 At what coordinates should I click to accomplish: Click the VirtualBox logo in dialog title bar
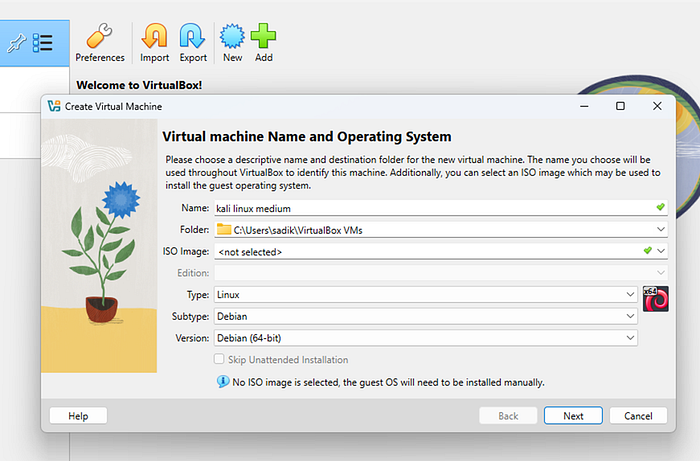tap(54, 106)
